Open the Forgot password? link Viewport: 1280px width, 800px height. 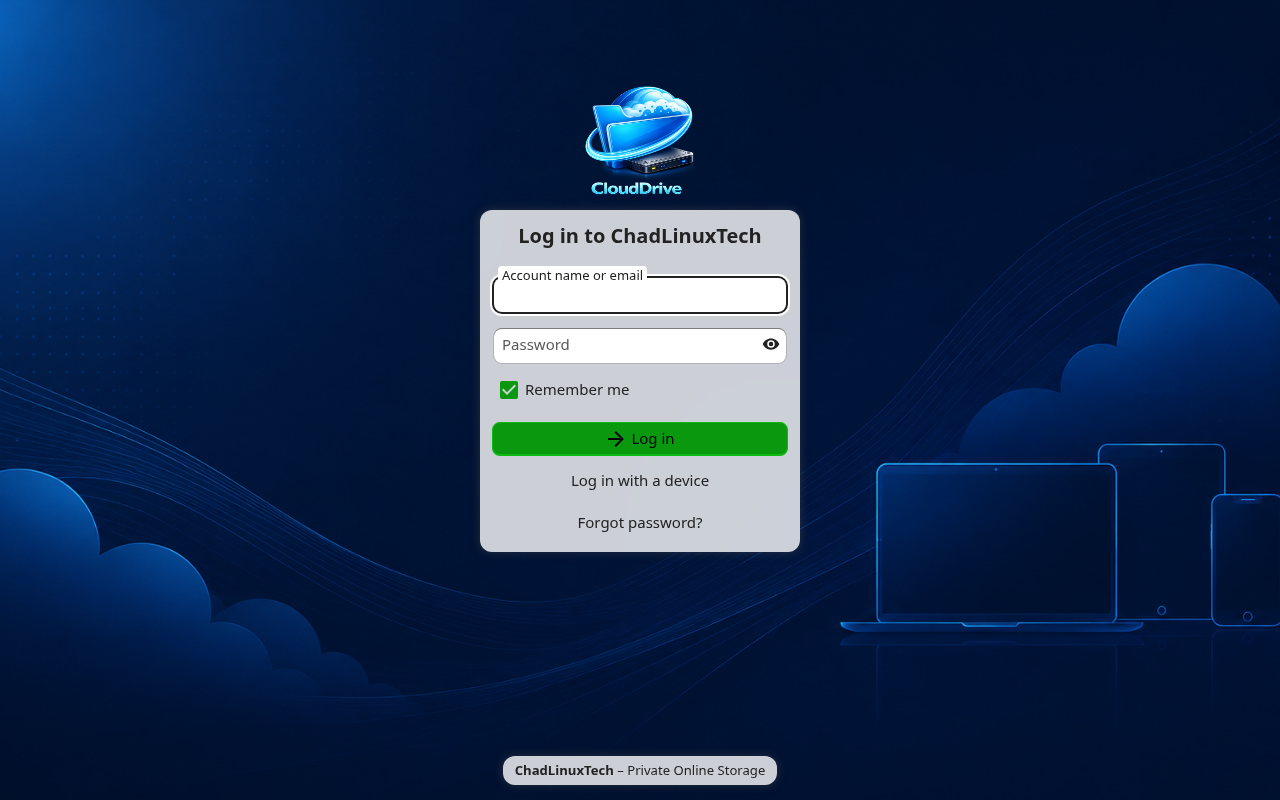click(x=640, y=523)
